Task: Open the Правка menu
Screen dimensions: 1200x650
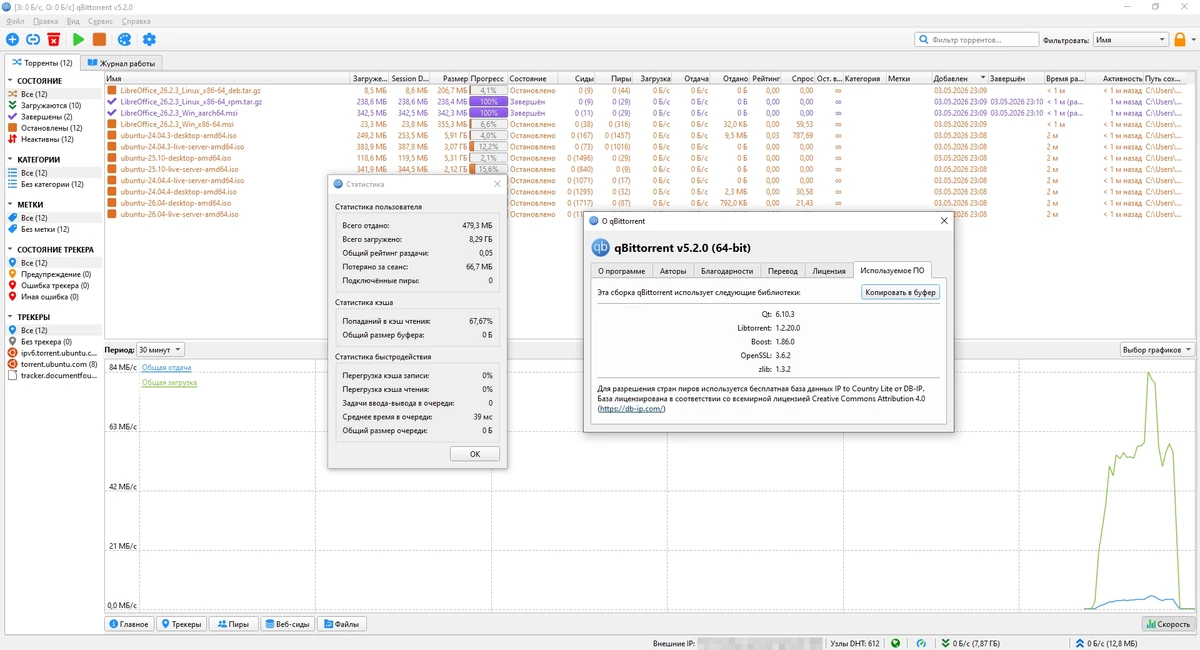Action: [x=45, y=21]
